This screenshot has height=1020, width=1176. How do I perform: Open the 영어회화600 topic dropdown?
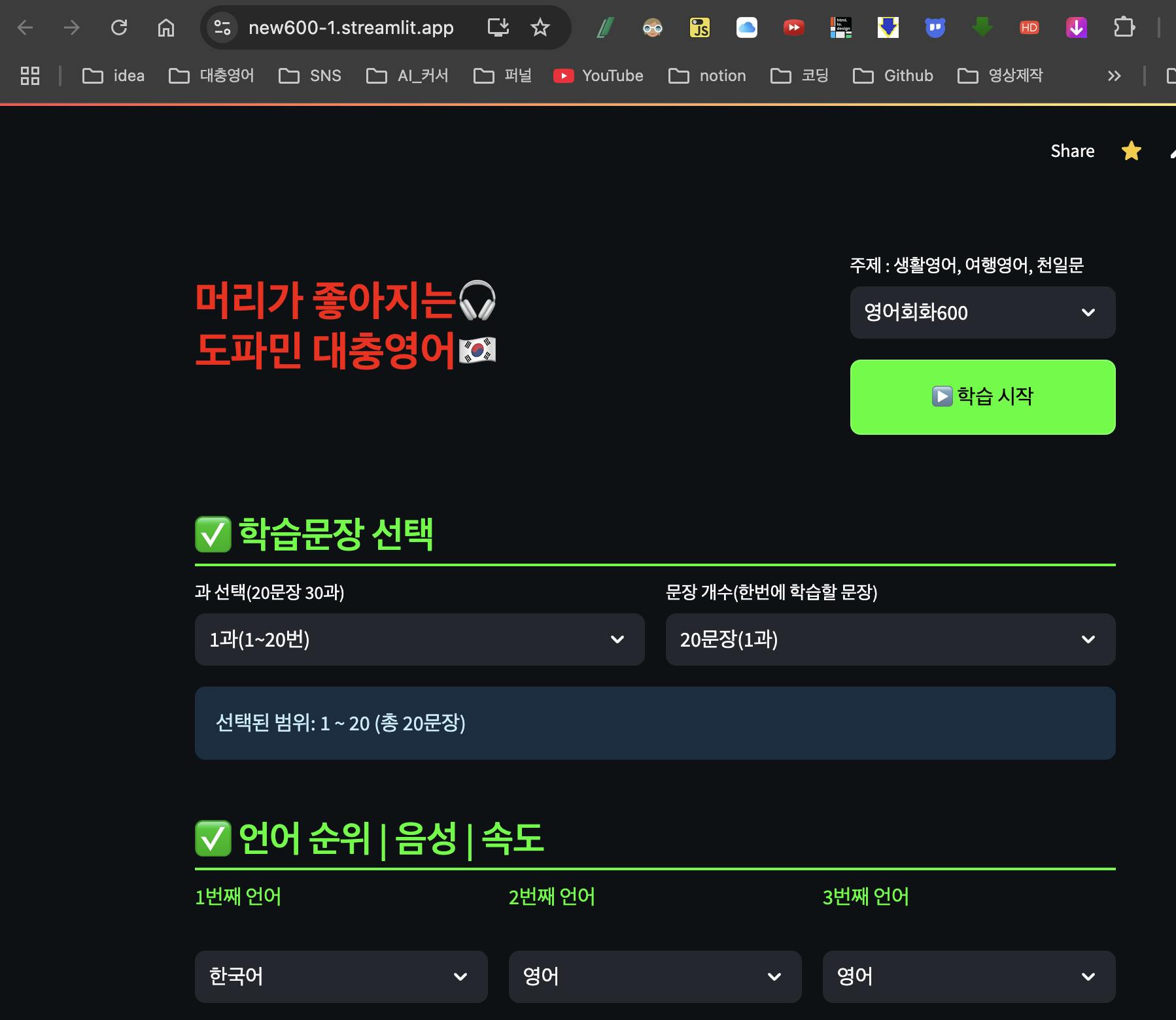(x=982, y=313)
